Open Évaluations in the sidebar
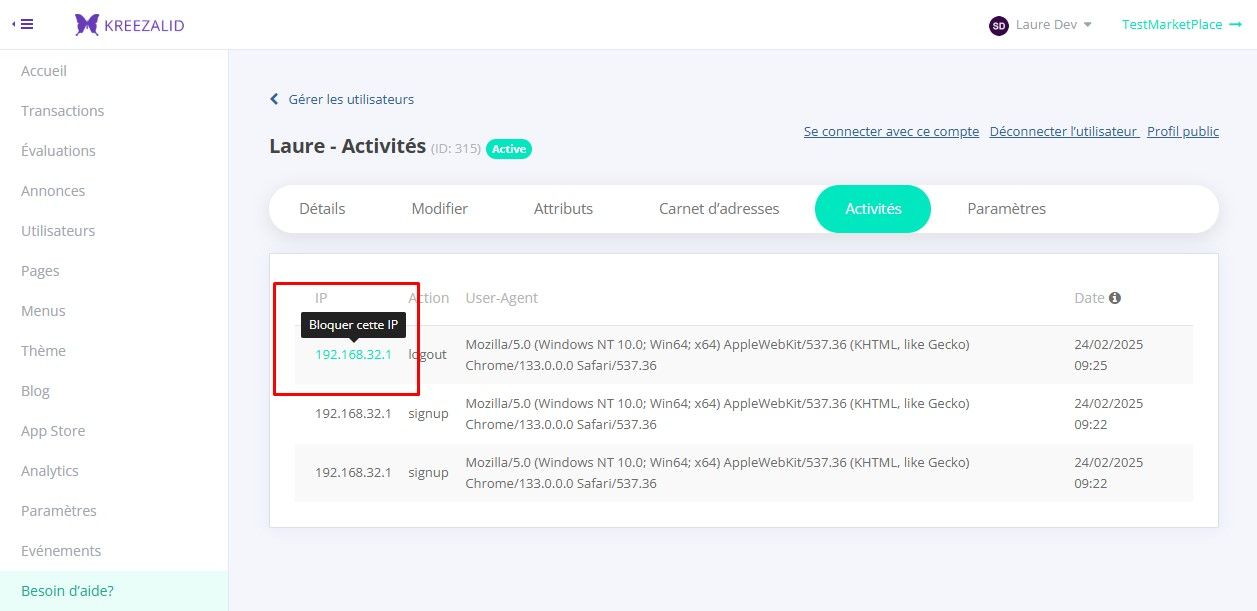 click(x=58, y=151)
